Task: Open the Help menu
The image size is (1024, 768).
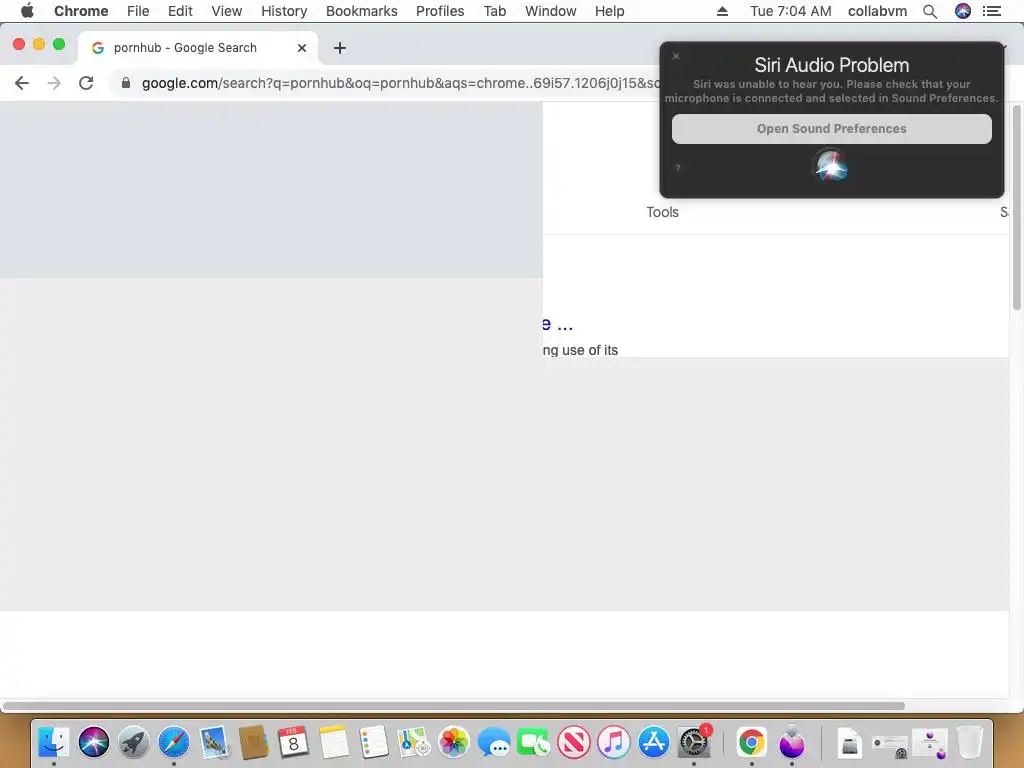Action: tap(609, 11)
